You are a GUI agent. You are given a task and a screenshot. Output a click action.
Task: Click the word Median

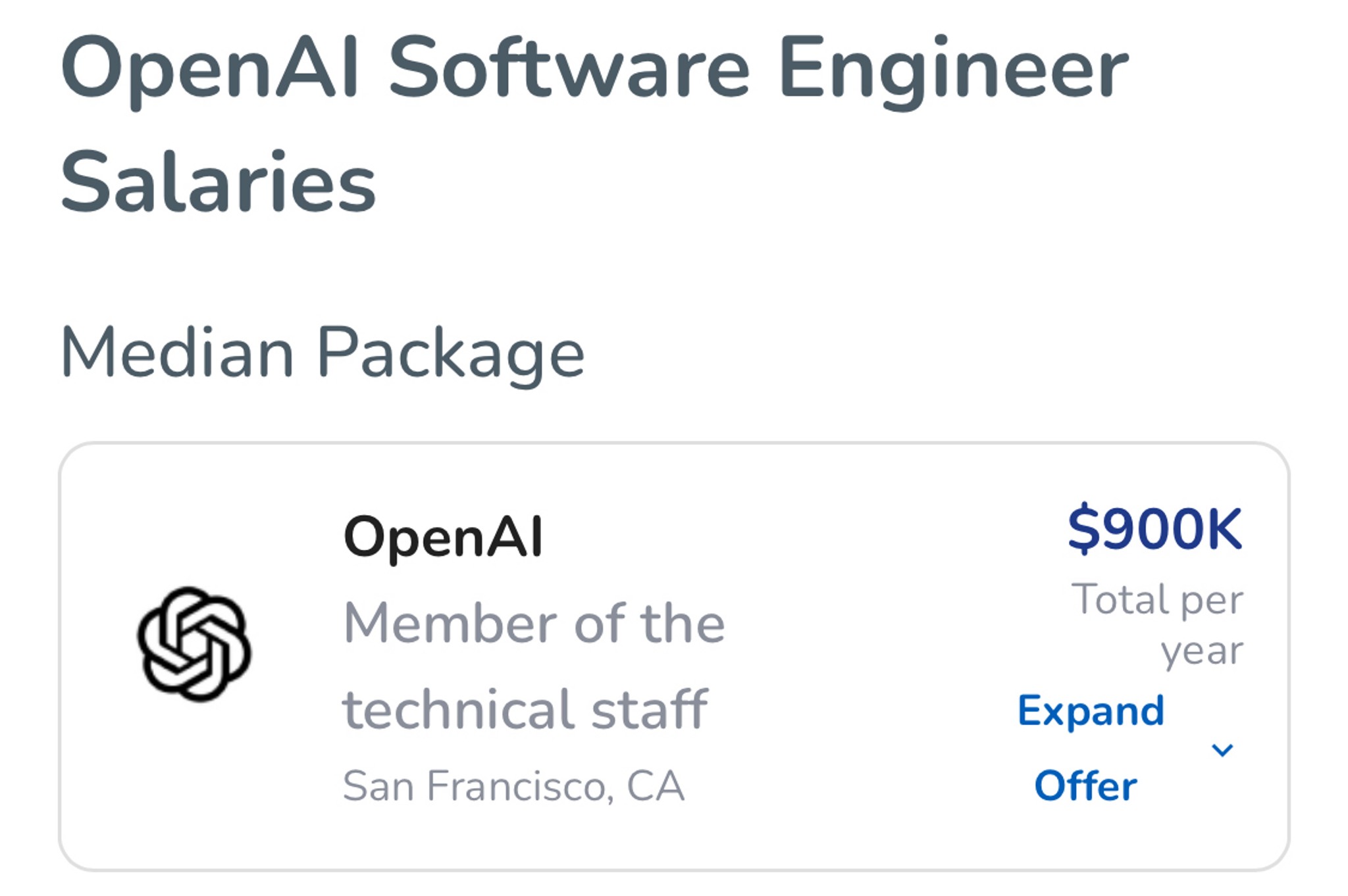[x=177, y=353]
